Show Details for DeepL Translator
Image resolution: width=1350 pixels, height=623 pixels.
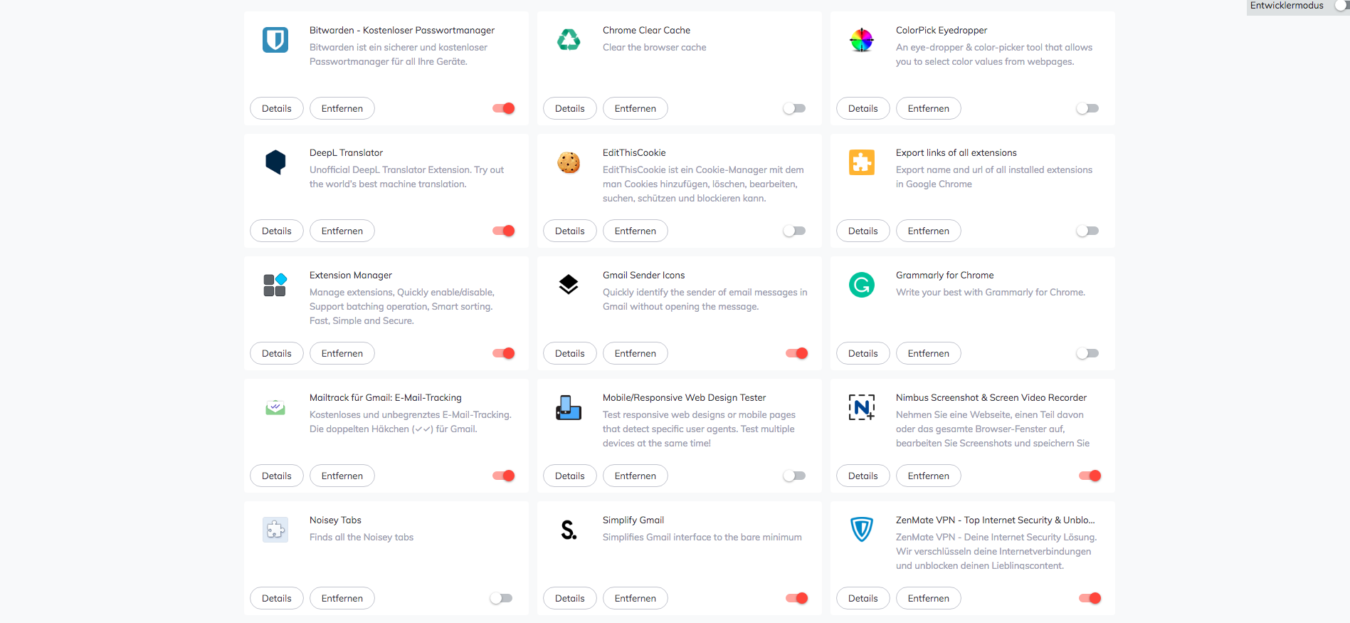(277, 231)
